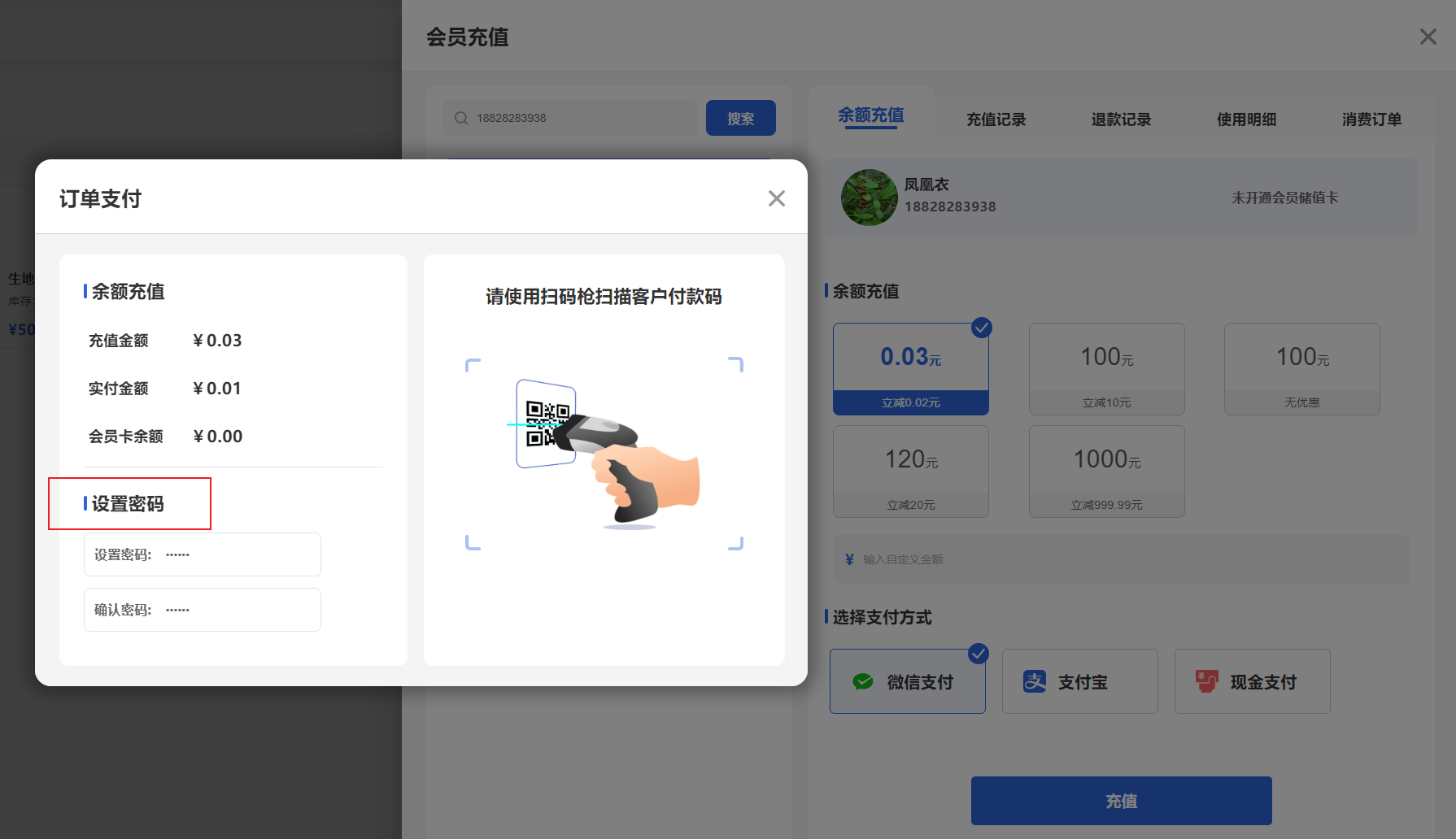Select the 100元 recharge amount with 立减10元
Screen dimensions: 1456x839
tap(1106, 369)
